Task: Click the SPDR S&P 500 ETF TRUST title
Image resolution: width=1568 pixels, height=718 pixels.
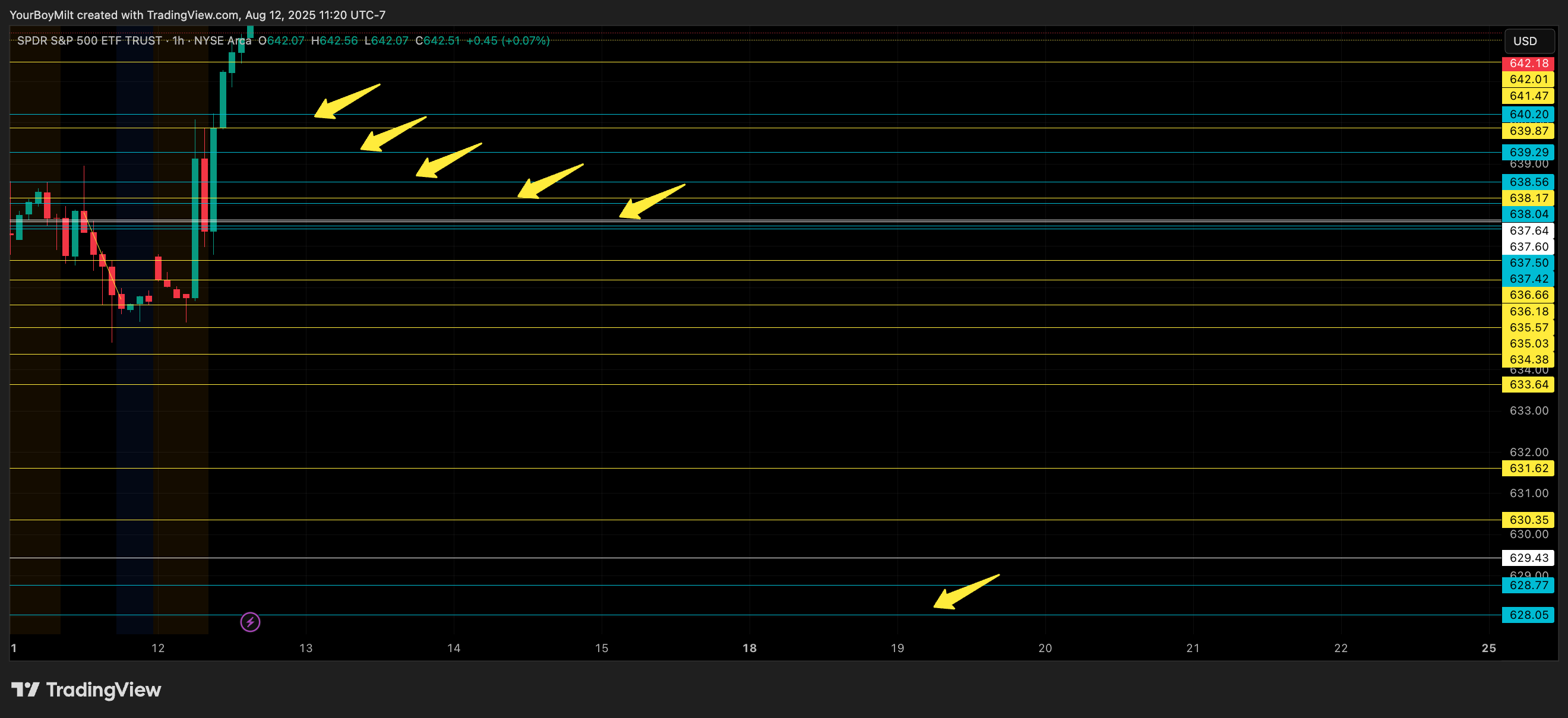Action: [90, 41]
